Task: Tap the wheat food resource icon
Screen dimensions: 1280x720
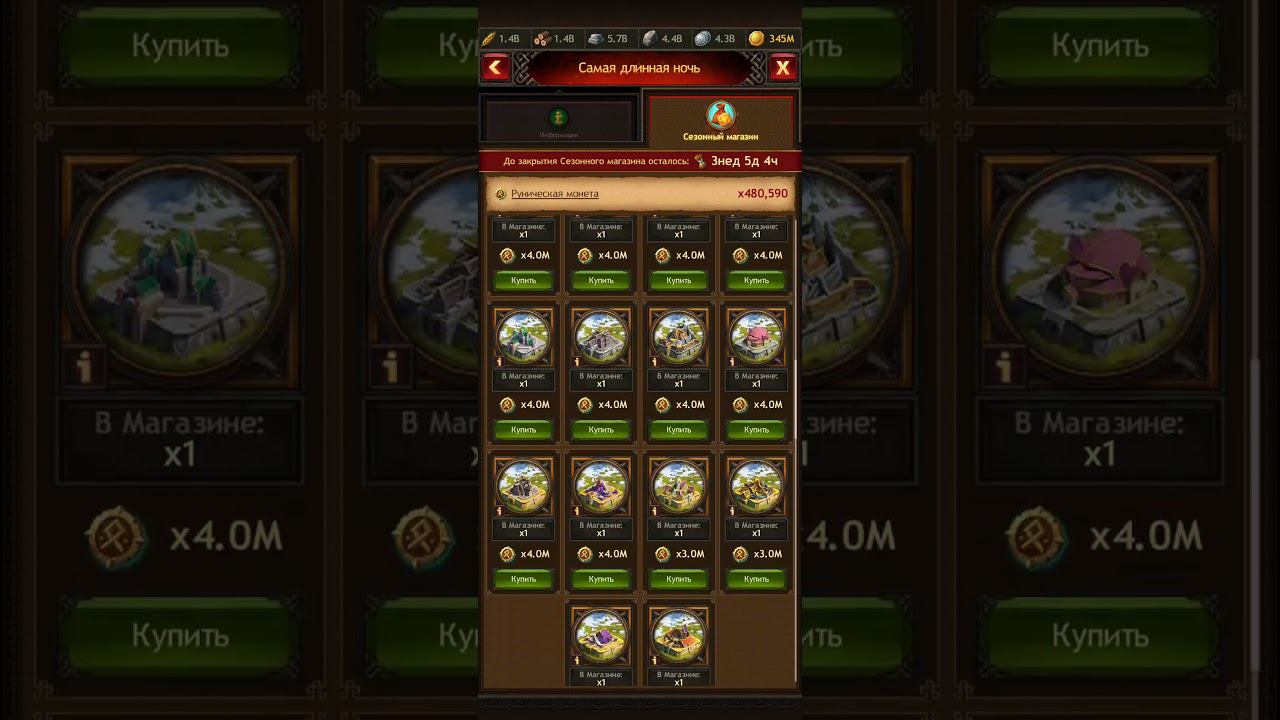Action: point(489,39)
